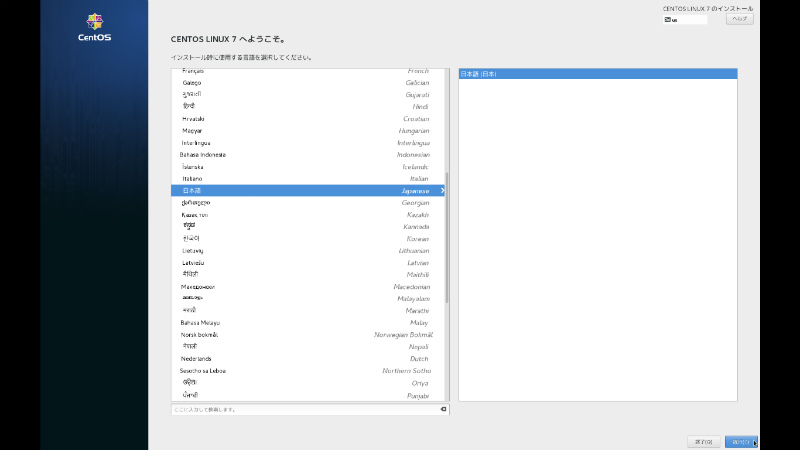Choose Punjabi at the bottom of the list

305,394
